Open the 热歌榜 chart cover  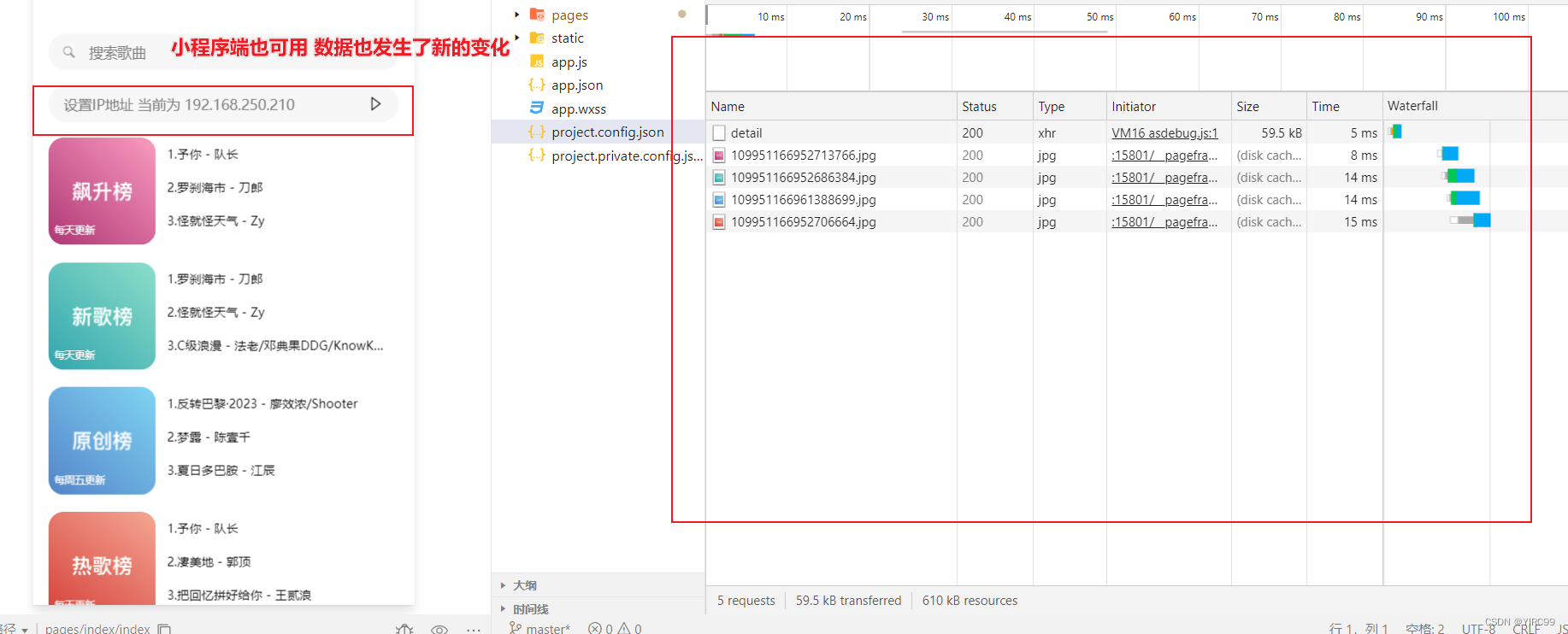click(x=102, y=558)
